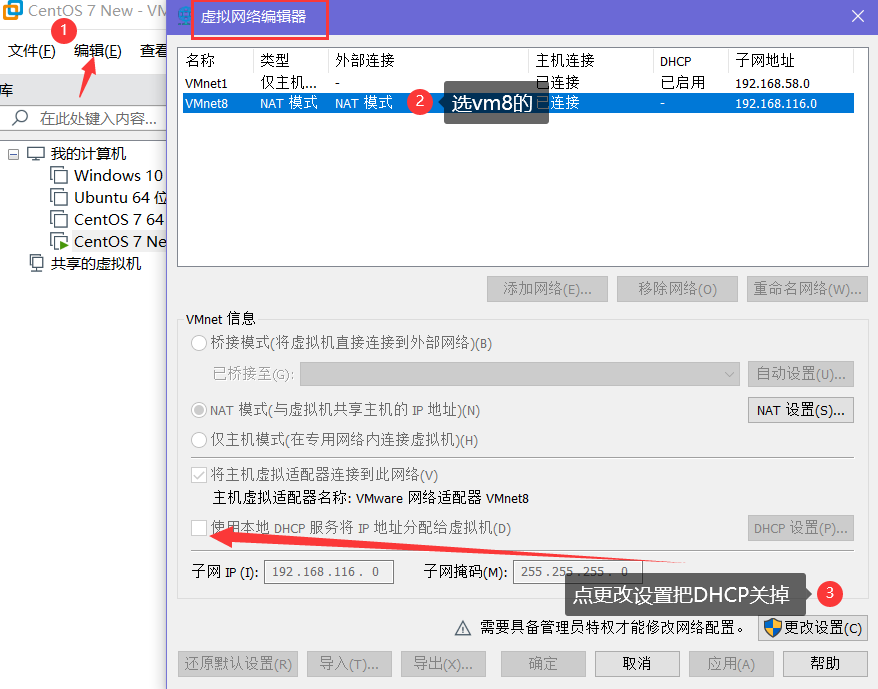The width and height of the screenshot is (878, 689).
Task: Click the DHCP column header
Action: 690,60
